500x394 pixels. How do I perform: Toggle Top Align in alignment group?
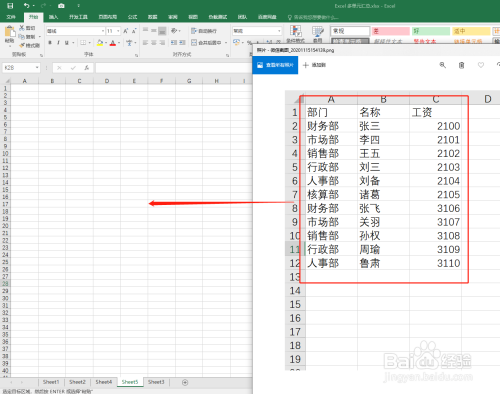(146, 30)
